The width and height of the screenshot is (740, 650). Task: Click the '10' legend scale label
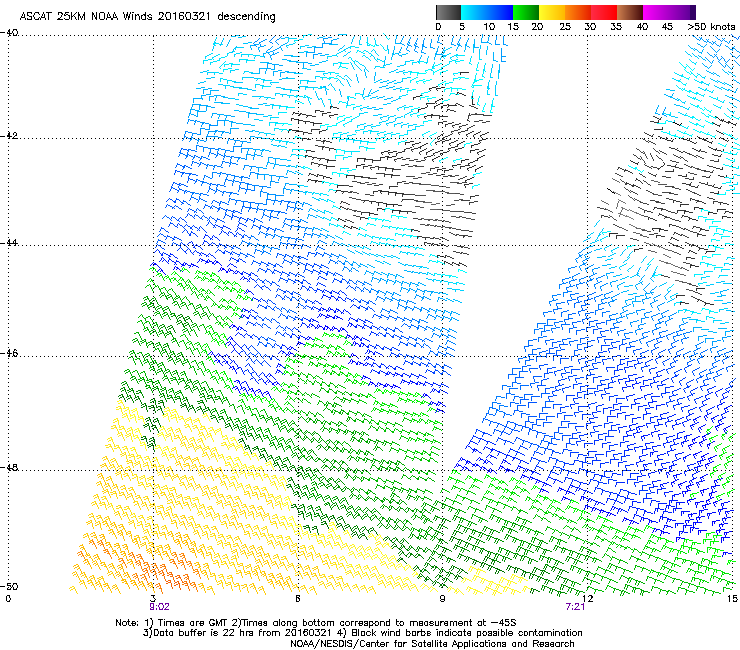click(489, 27)
